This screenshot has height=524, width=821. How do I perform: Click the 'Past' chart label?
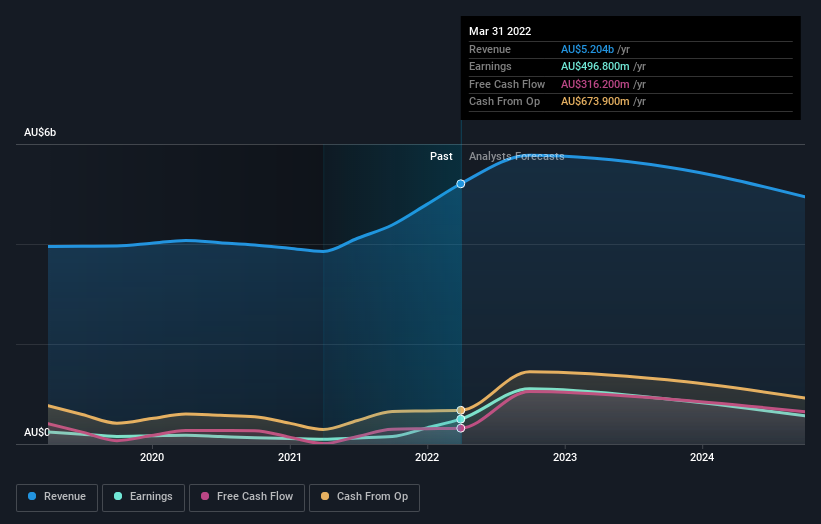[441, 157]
